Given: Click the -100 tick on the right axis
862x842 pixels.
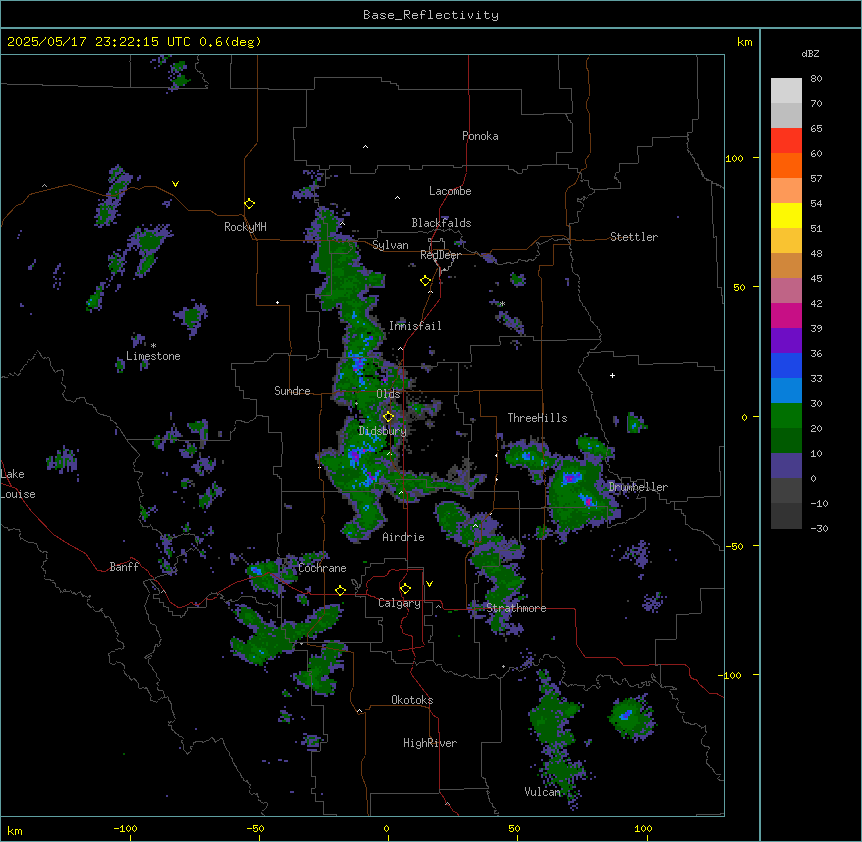Looking at the screenshot, I should click(730, 675).
